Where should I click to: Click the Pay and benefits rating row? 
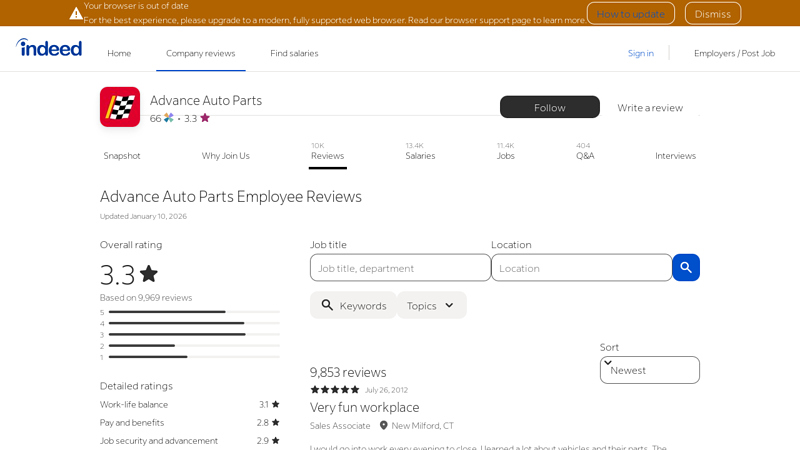pyautogui.click(x=190, y=422)
